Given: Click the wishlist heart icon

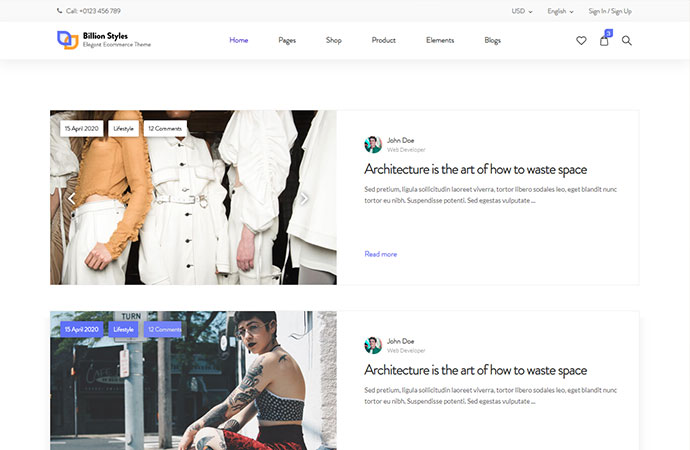Looking at the screenshot, I should click(x=581, y=41).
